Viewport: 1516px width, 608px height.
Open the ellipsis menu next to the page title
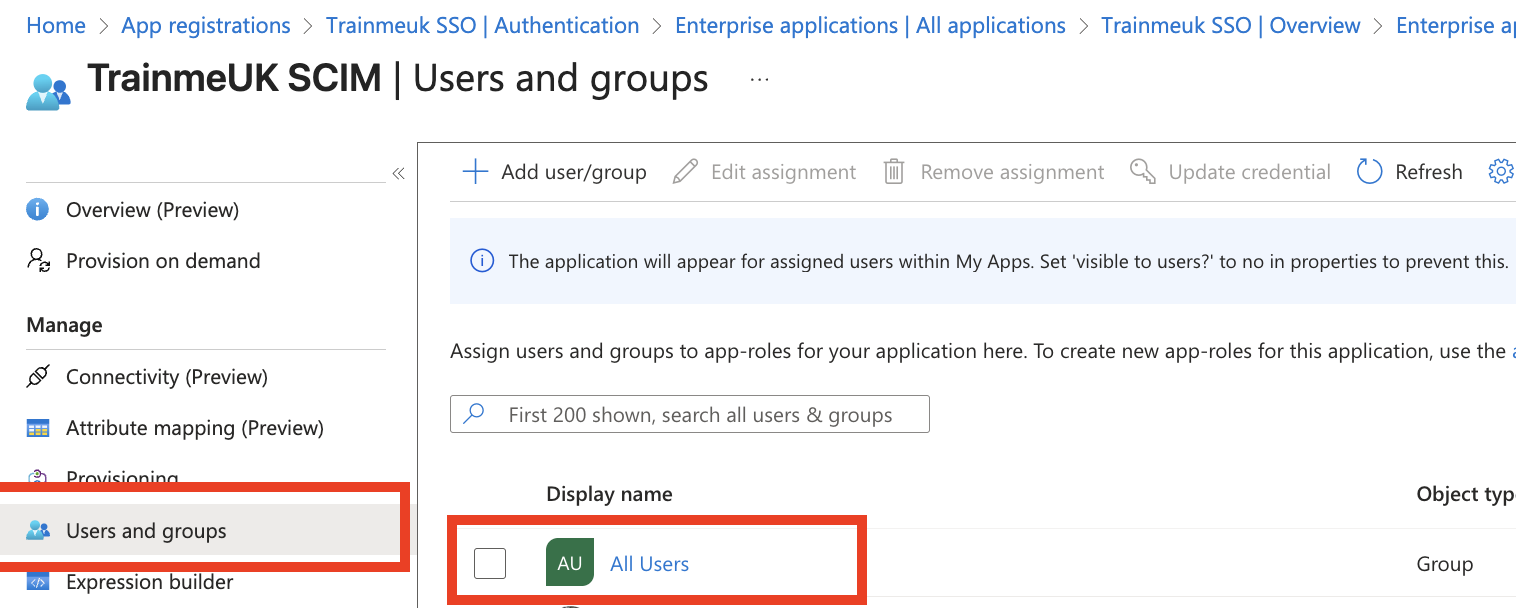click(758, 80)
